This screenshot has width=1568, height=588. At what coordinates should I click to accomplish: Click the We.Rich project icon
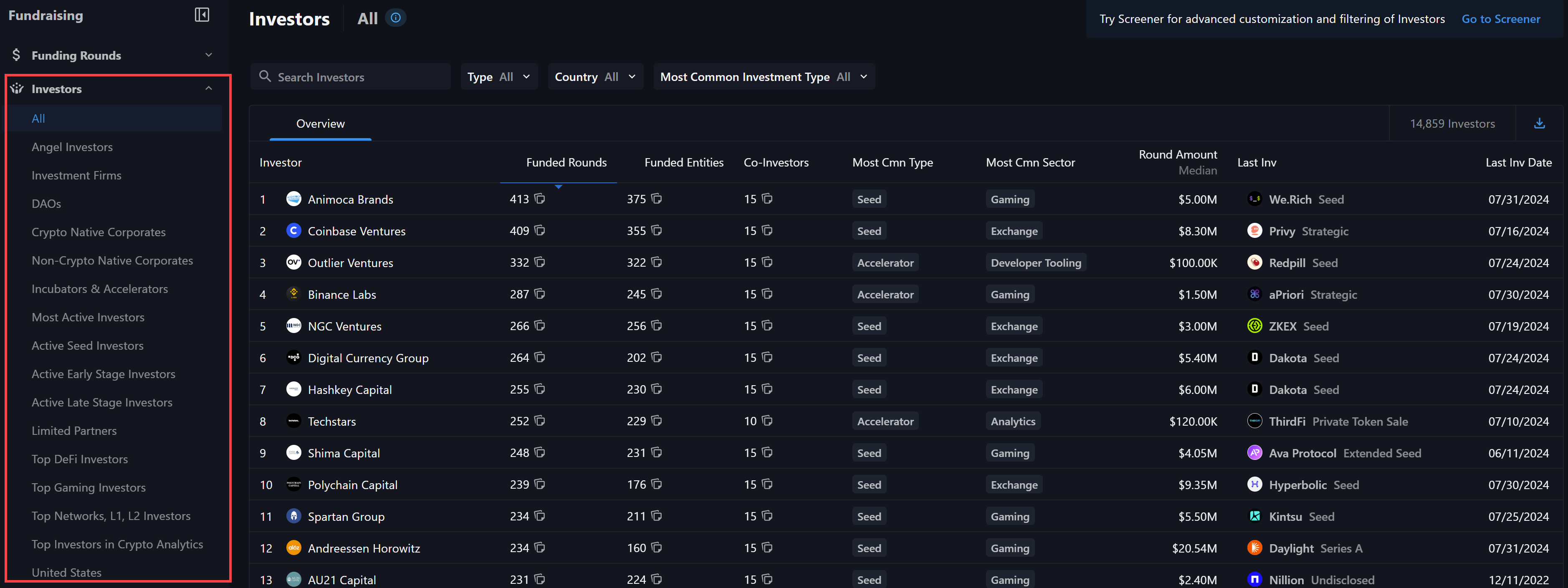(x=1254, y=199)
